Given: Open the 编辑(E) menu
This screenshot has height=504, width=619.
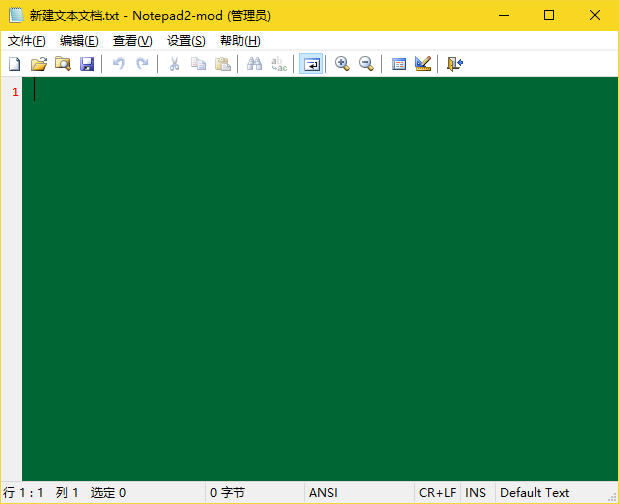Looking at the screenshot, I should [x=79, y=41].
